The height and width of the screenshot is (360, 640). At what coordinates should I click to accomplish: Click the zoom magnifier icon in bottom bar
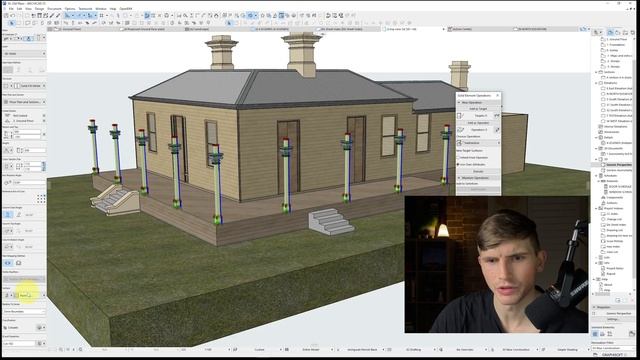click(61, 349)
